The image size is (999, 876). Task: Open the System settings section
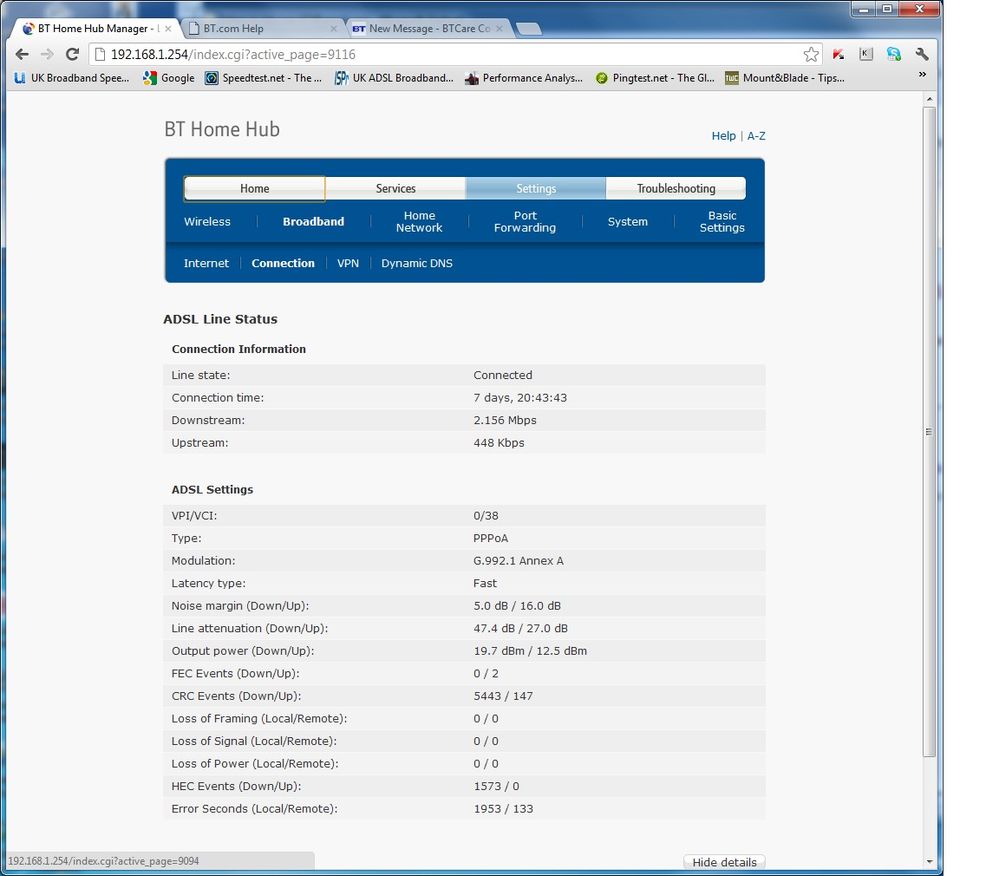pyautogui.click(x=628, y=222)
